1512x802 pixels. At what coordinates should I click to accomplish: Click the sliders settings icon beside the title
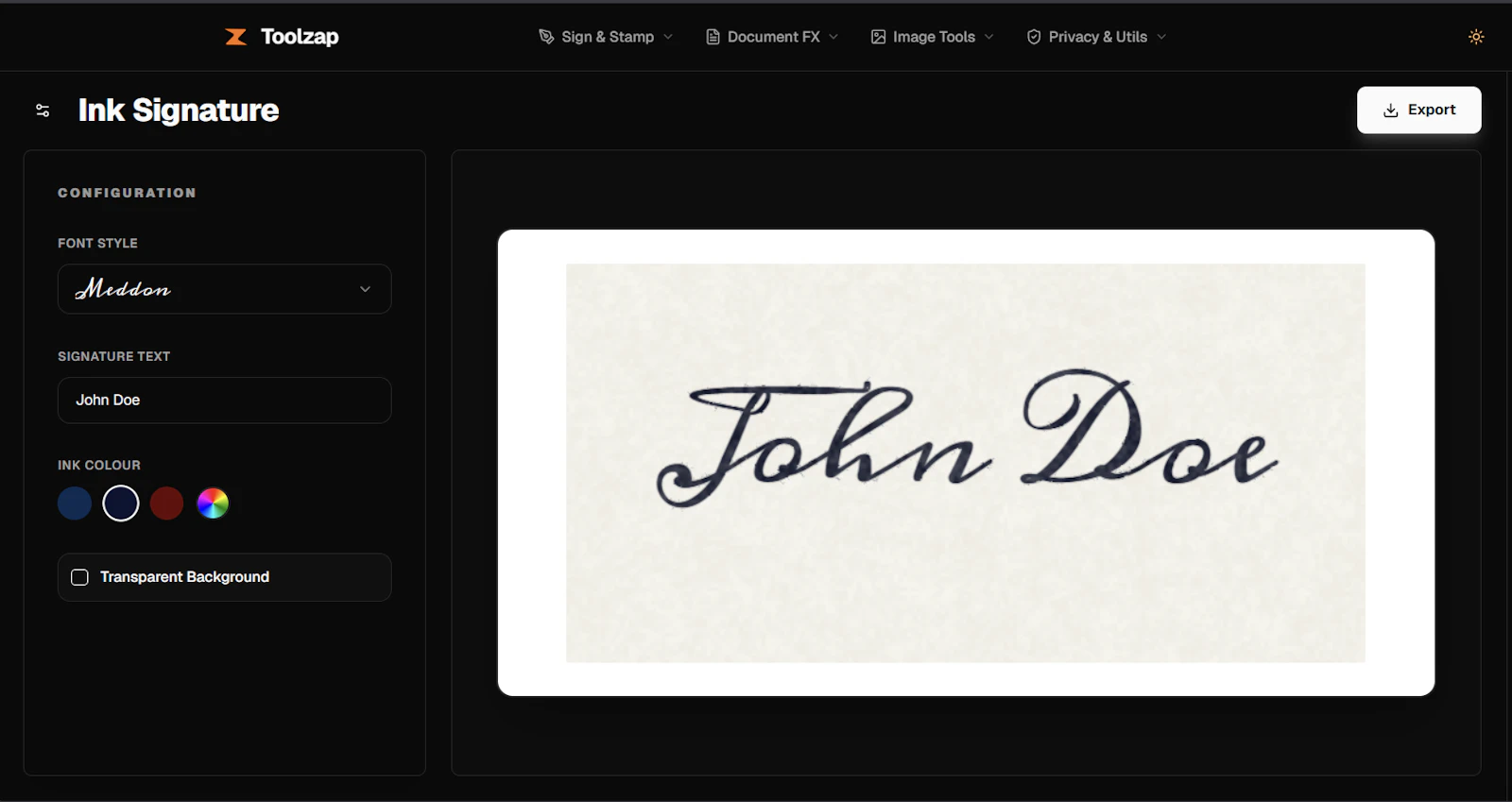click(x=43, y=111)
